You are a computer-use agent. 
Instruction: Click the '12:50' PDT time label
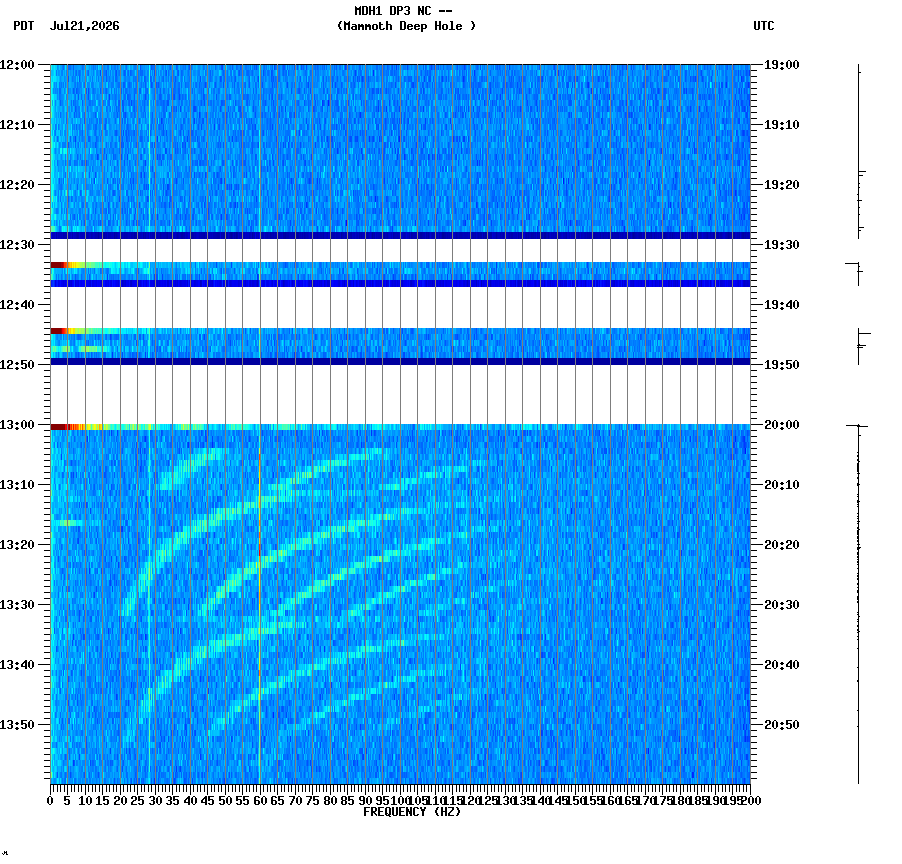pyautogui.click(x=17, y=365)
